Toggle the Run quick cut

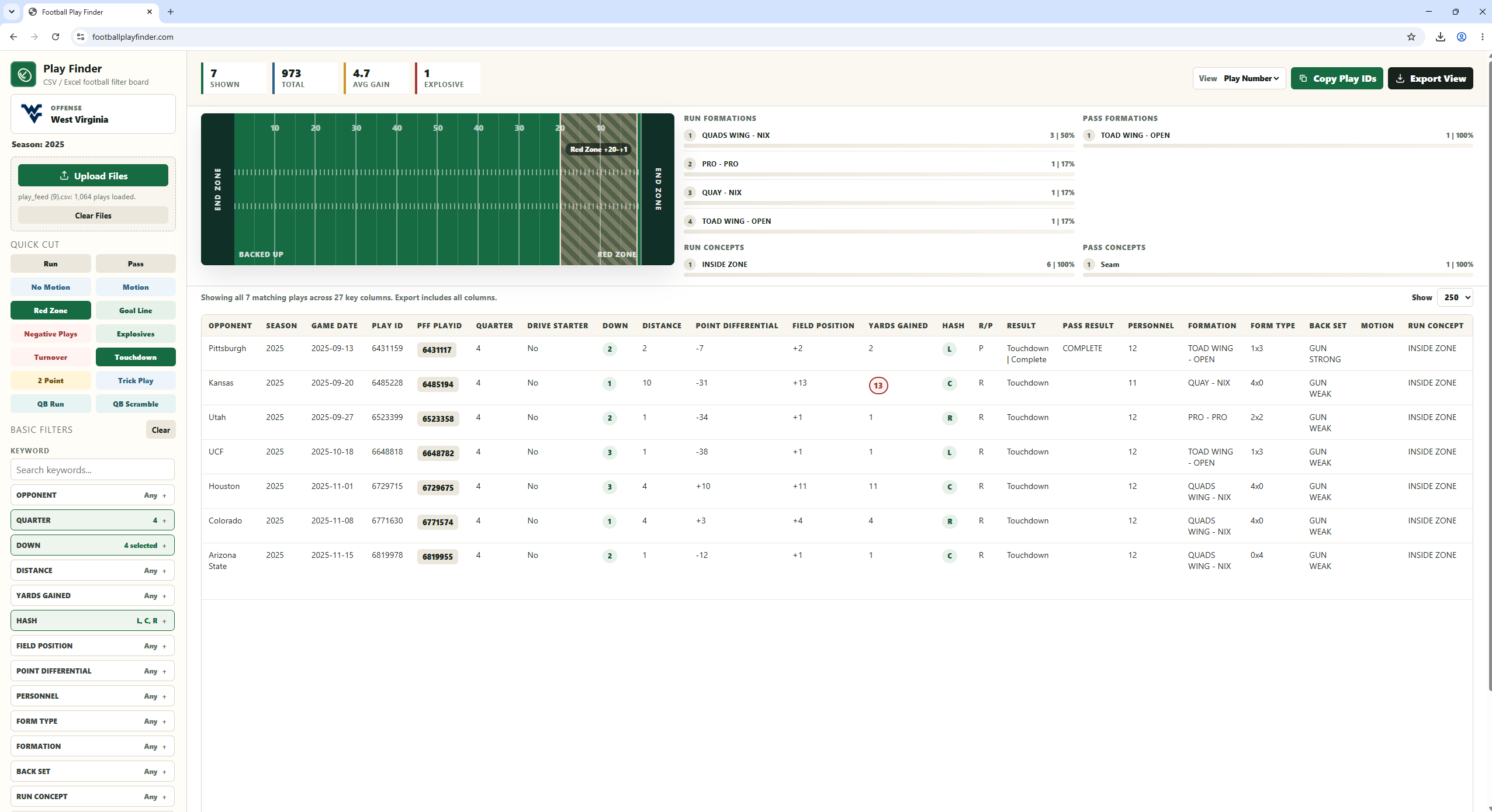tap(51, 263)
